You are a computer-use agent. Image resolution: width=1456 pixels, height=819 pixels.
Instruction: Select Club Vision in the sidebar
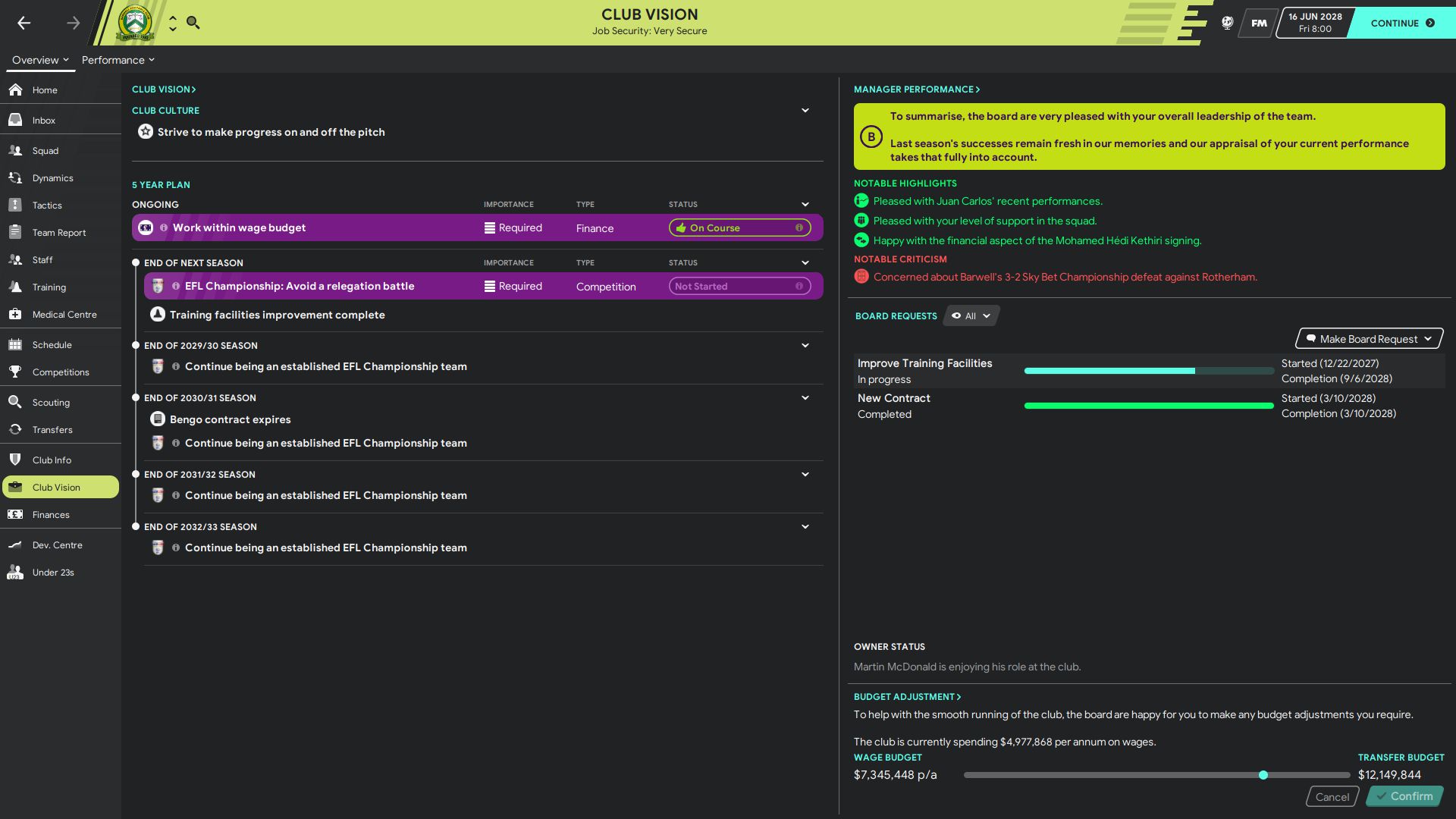click(61, 487)
